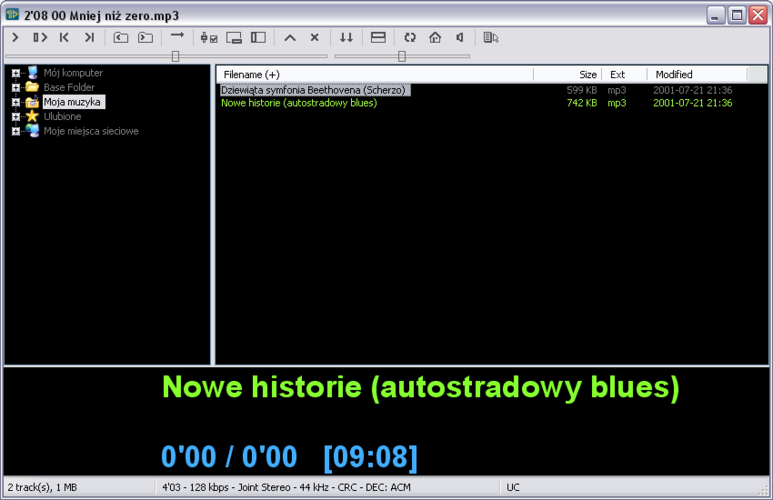
Task: Expand the Moja muzyka tree node
Action: 16,102
